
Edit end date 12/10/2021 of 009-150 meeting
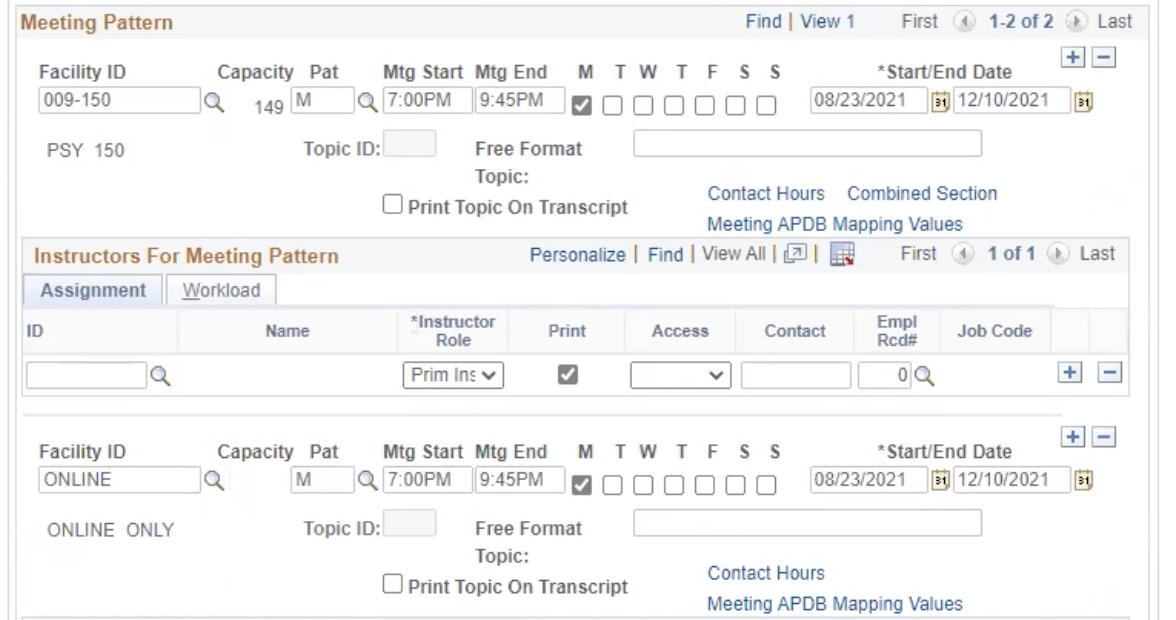[1012, 100]
